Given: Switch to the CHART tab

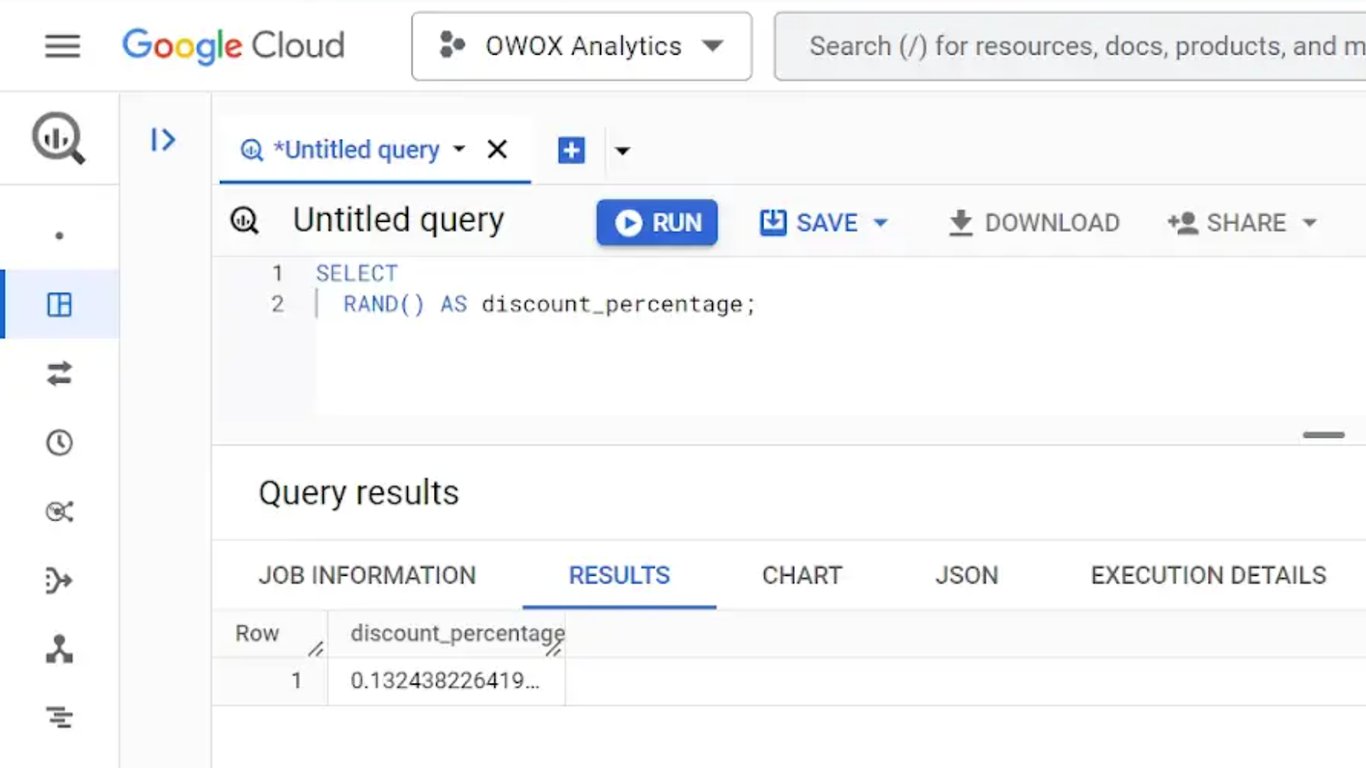Looking at the screenshot, I should (x=802, y=576).
